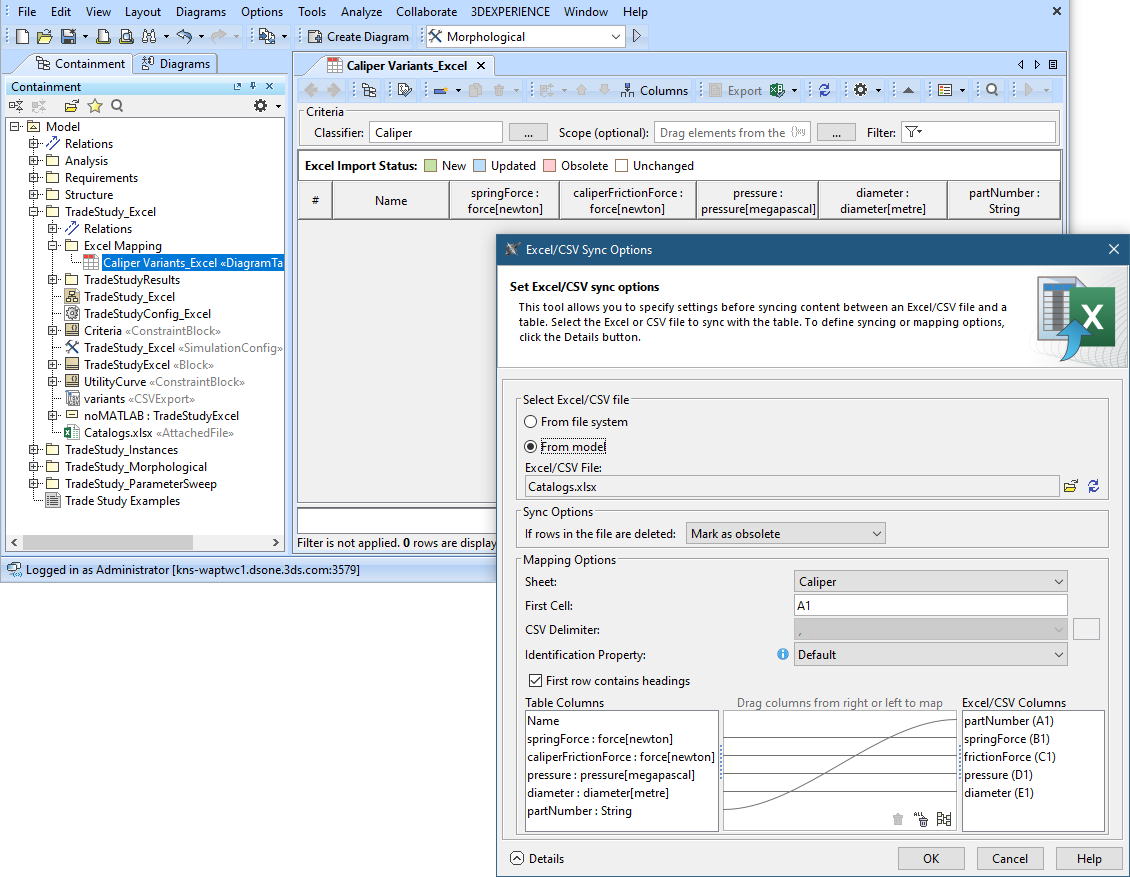Uncheck First row contains headings
The image size is (1130, 877).
pos(535,681)
